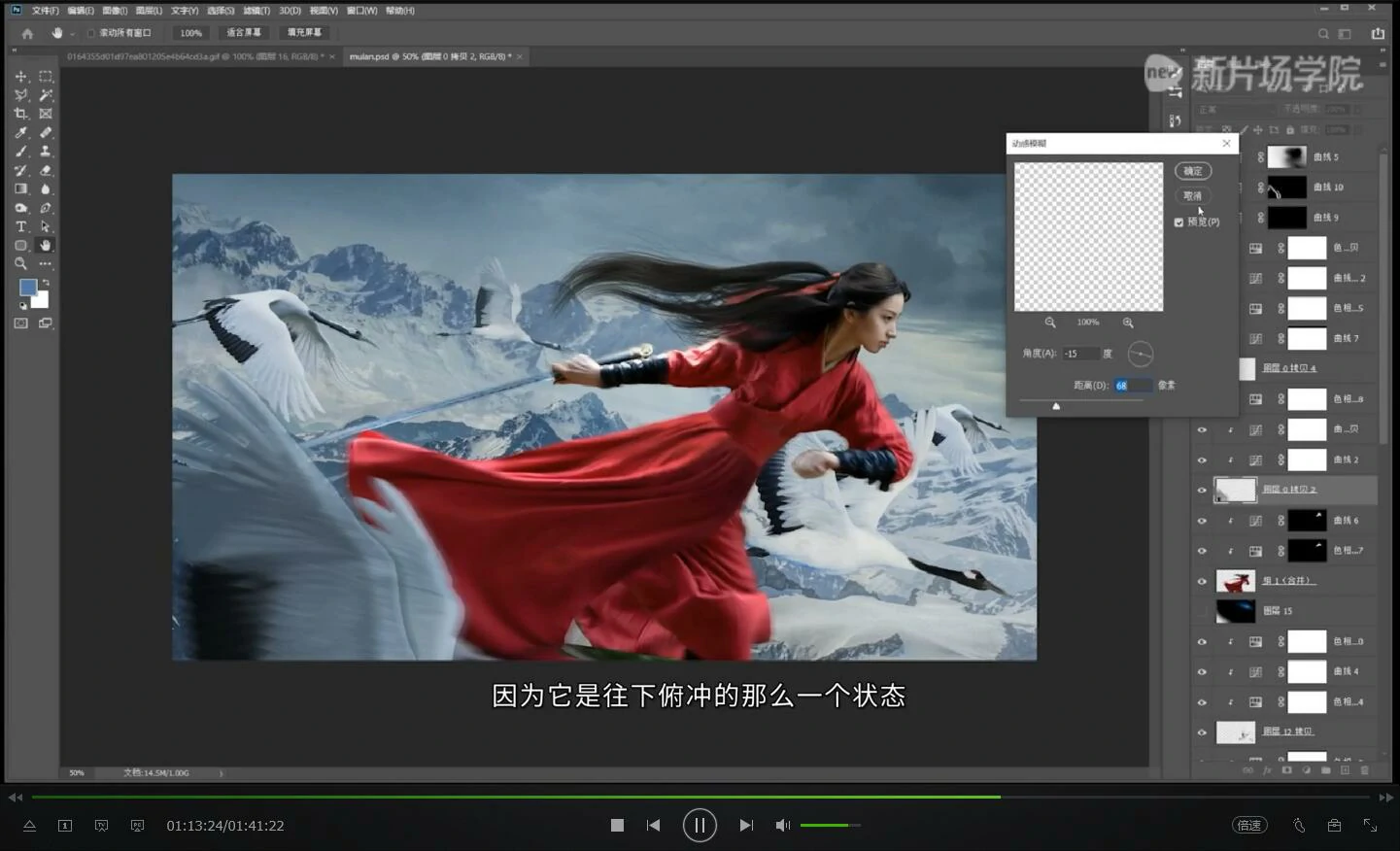Click the 适合屏幕 fit screen button
1400x851 pixels.
click(x=243, y=33)
